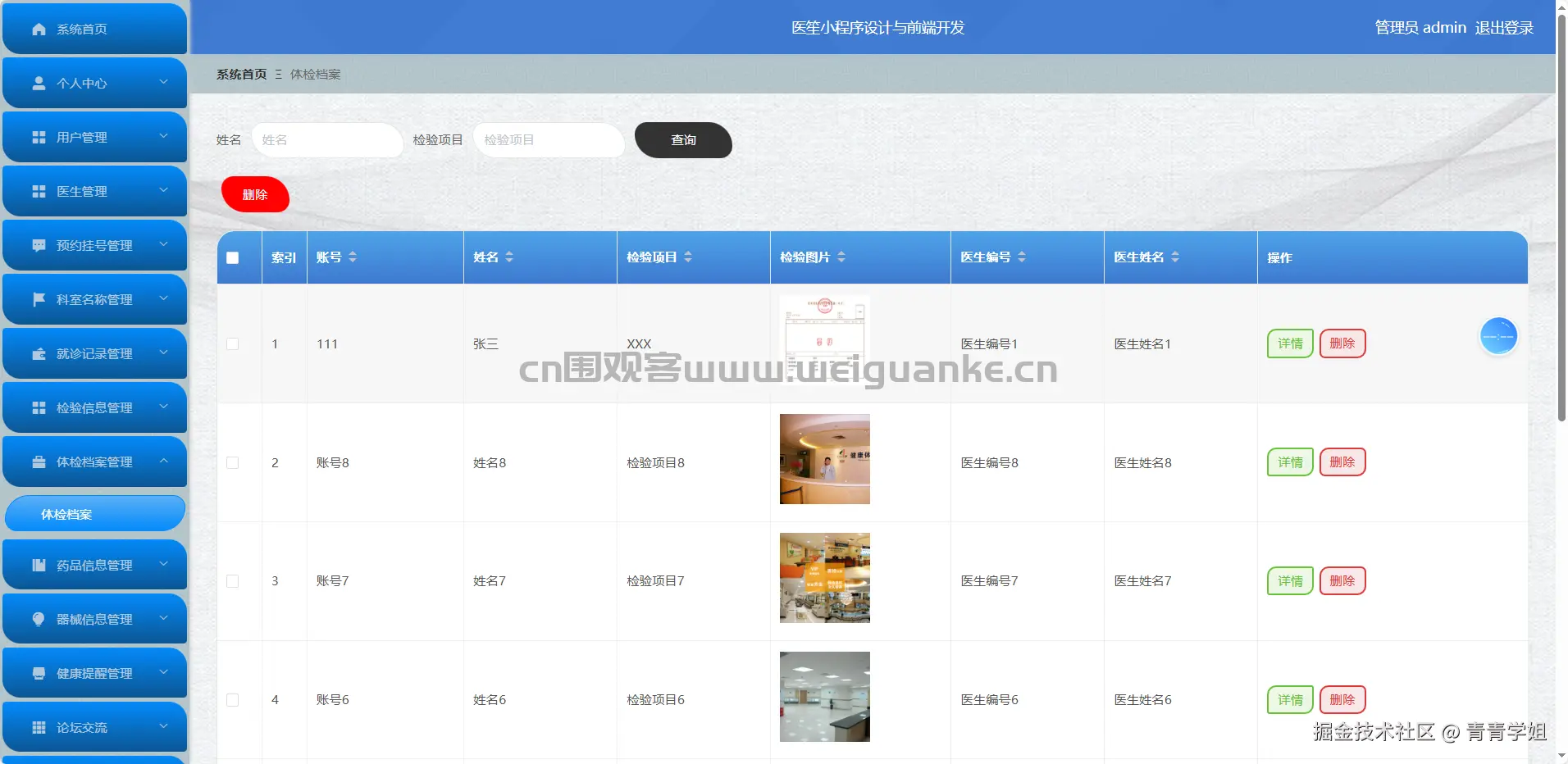Click the 医生编号1 cell text

(x=989, y=344)
